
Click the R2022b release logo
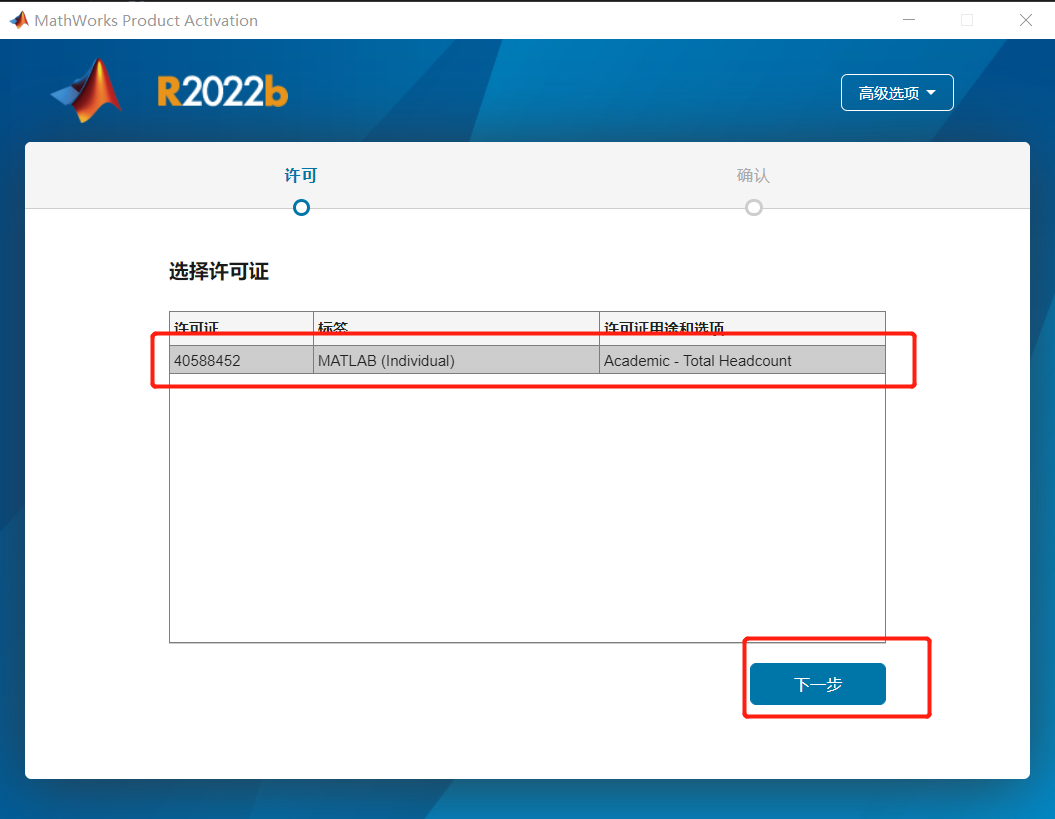(222, 93)
